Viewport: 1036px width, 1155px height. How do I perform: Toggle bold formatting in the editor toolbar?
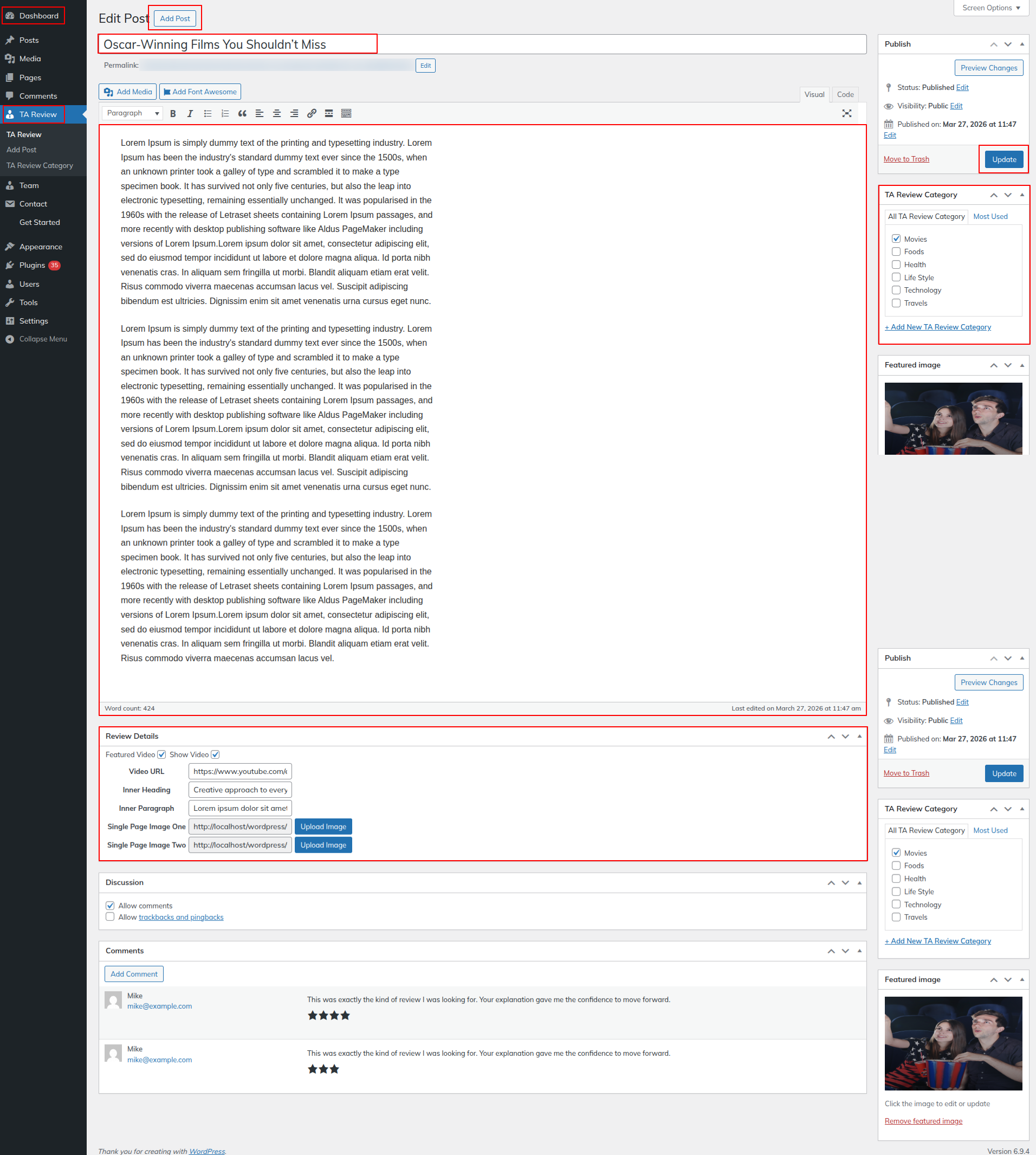[173, 114]
